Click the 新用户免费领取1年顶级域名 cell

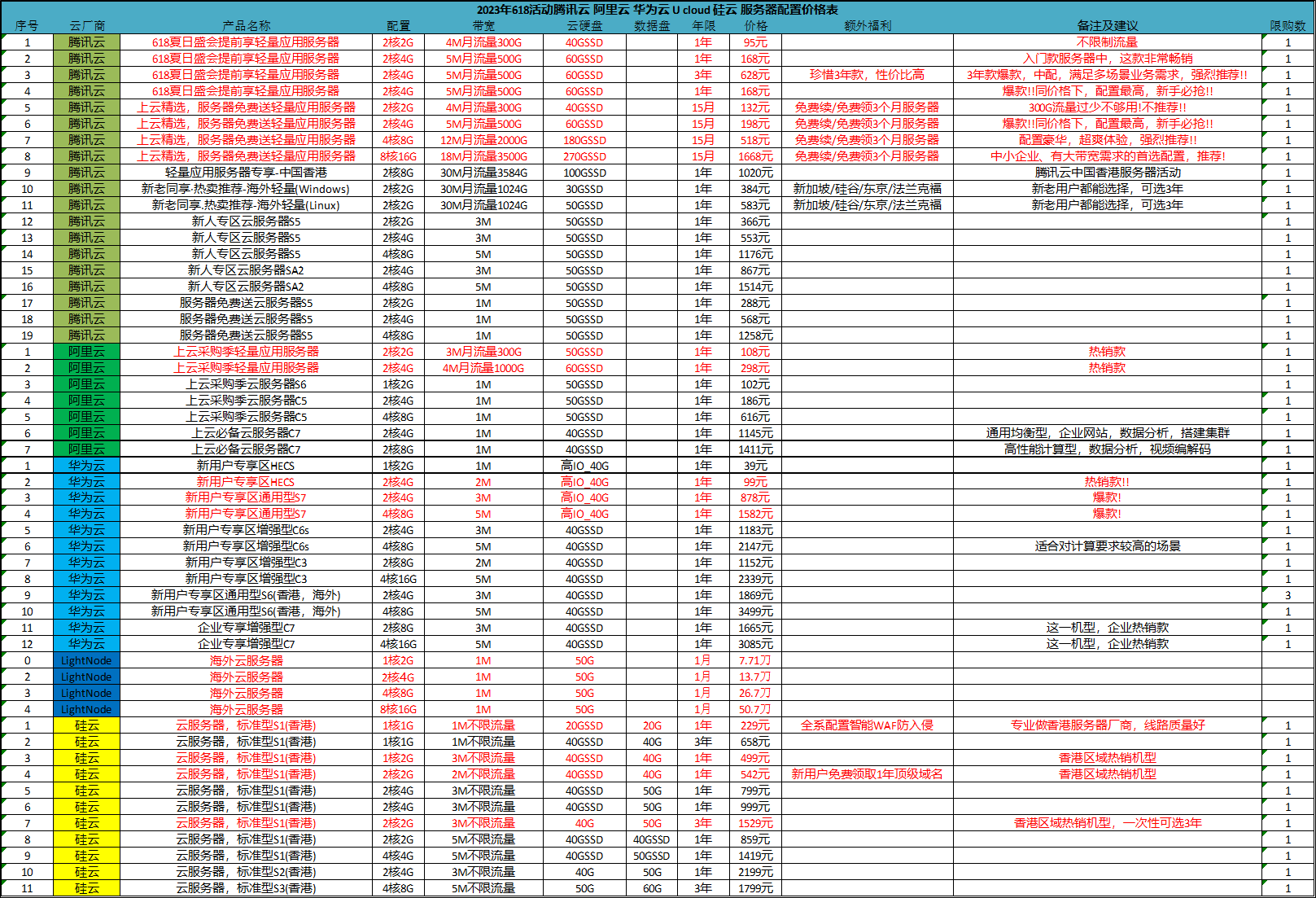point(867,774)
